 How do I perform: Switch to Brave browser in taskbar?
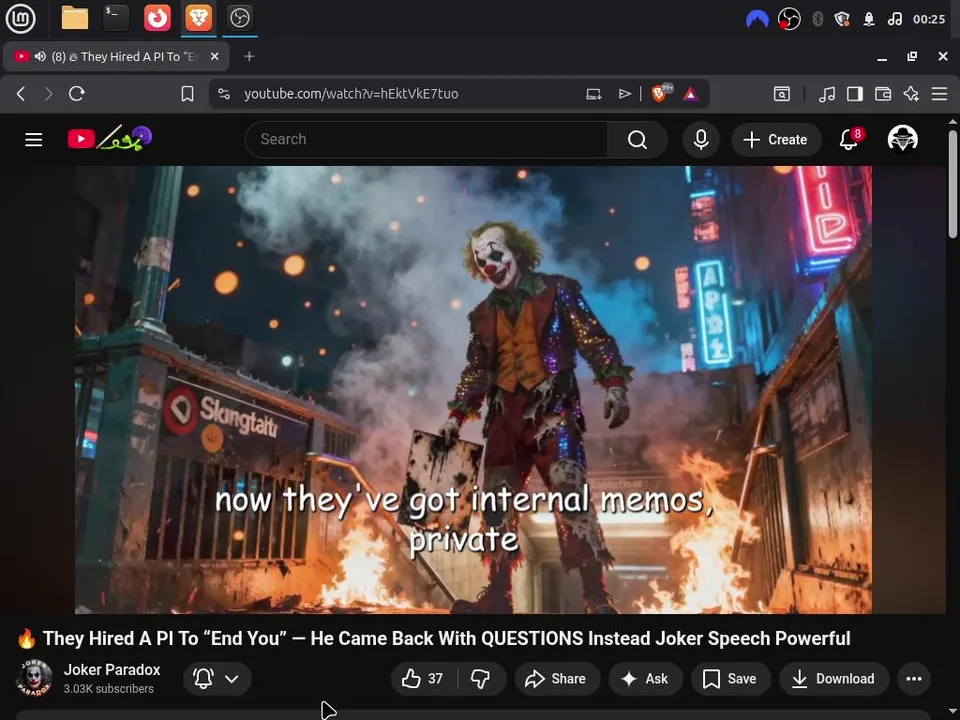point(198,18)
